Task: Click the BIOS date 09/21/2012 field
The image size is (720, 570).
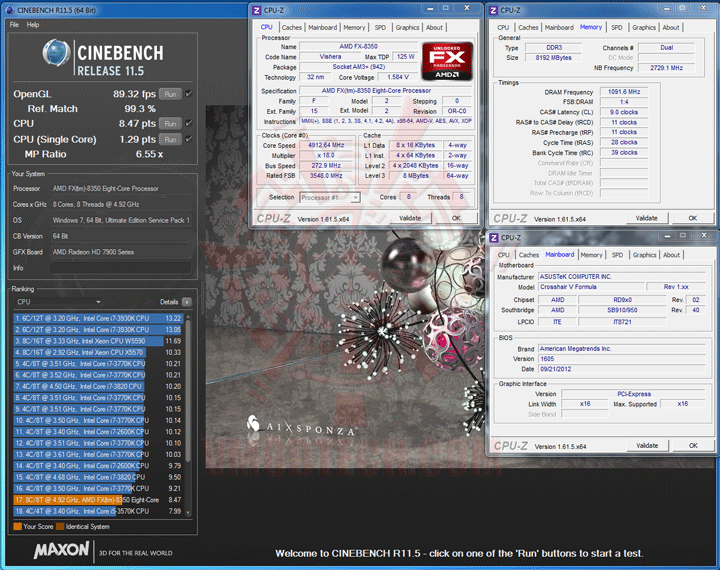Action: pos(622,369)
